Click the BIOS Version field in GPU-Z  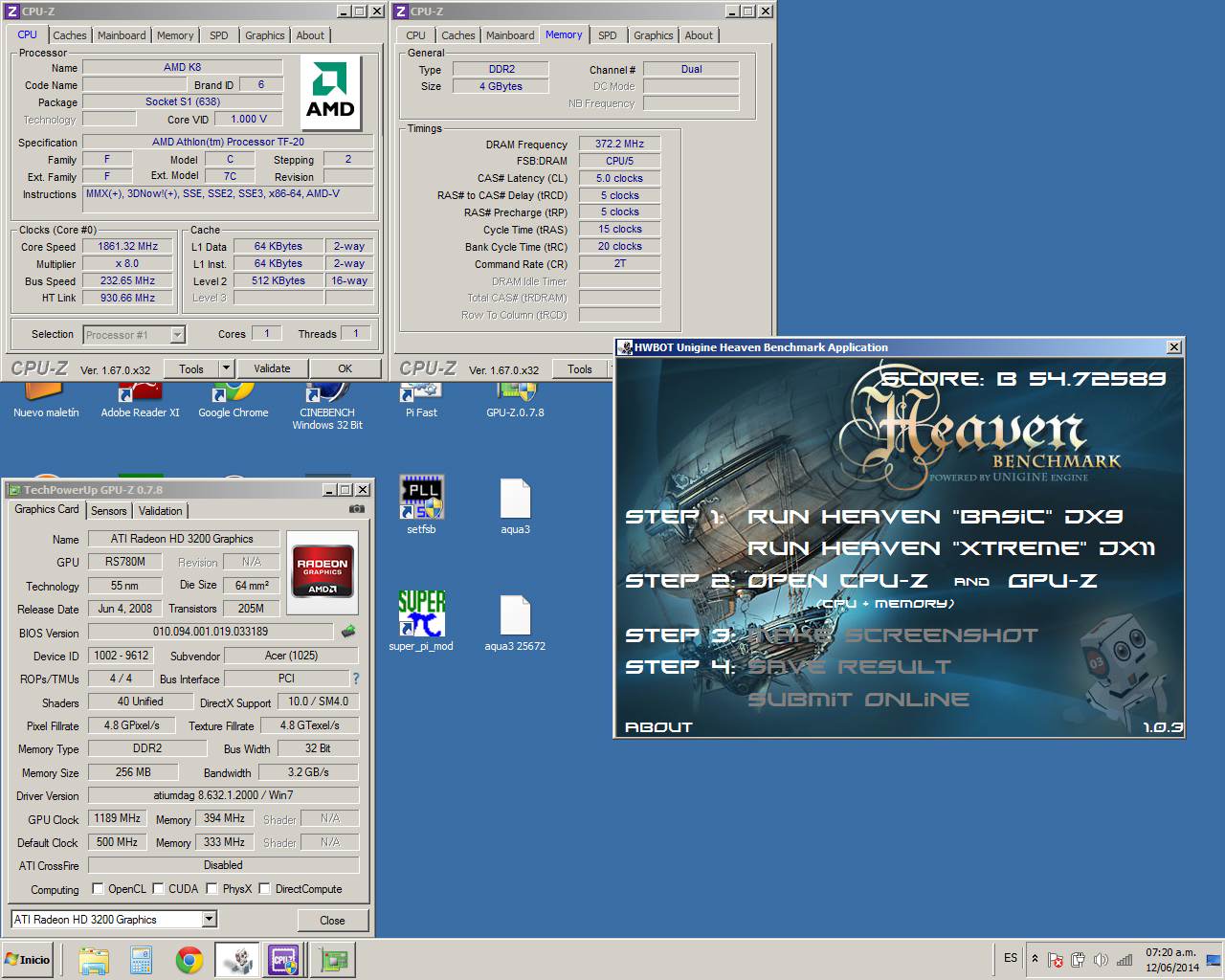point(211,632)
